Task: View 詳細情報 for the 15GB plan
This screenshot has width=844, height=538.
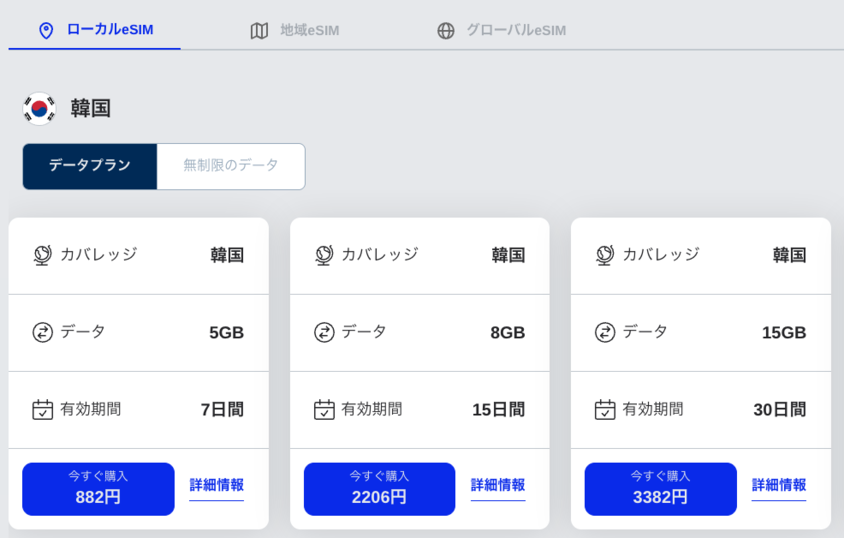Action: 779,485
